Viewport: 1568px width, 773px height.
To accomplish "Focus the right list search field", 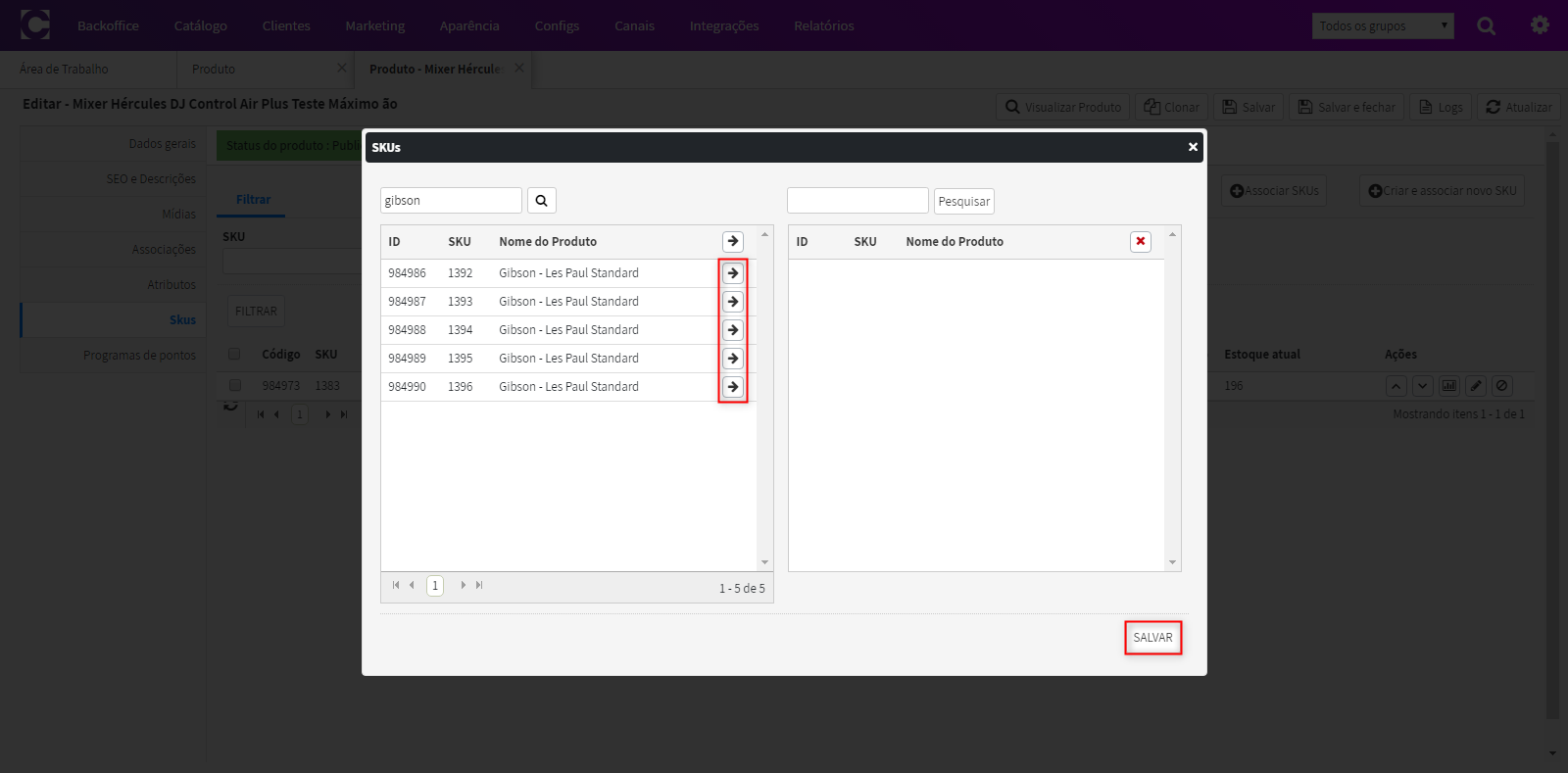I will [x=857, y=200].
